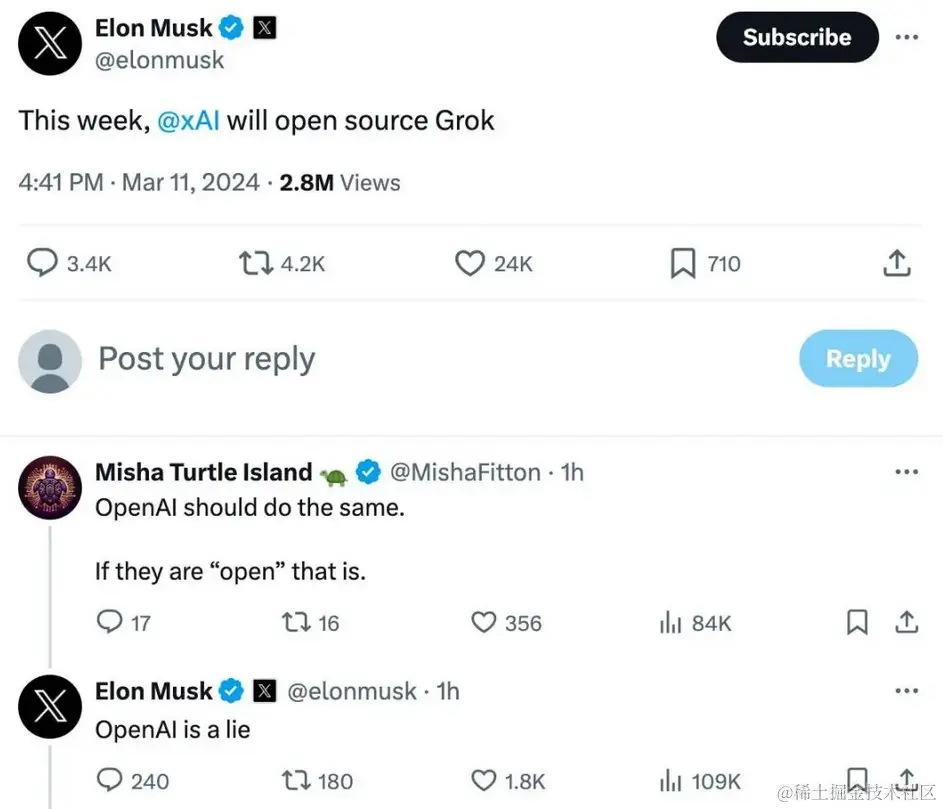Viewport: 943px width, 809px height.
Task: Open the more options menu on main tweet
Action: pos(906,37)
